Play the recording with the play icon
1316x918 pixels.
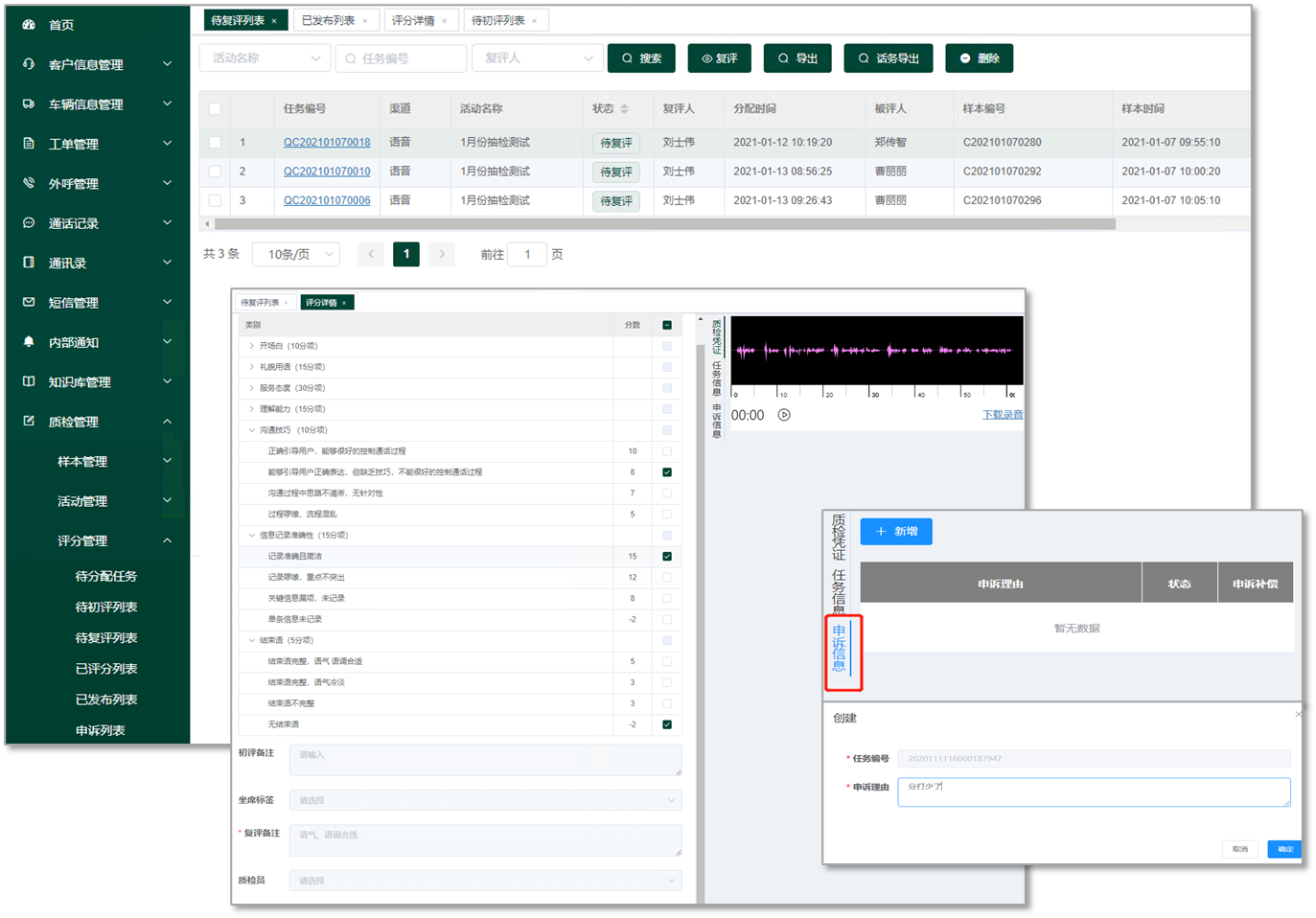point(784,415)
